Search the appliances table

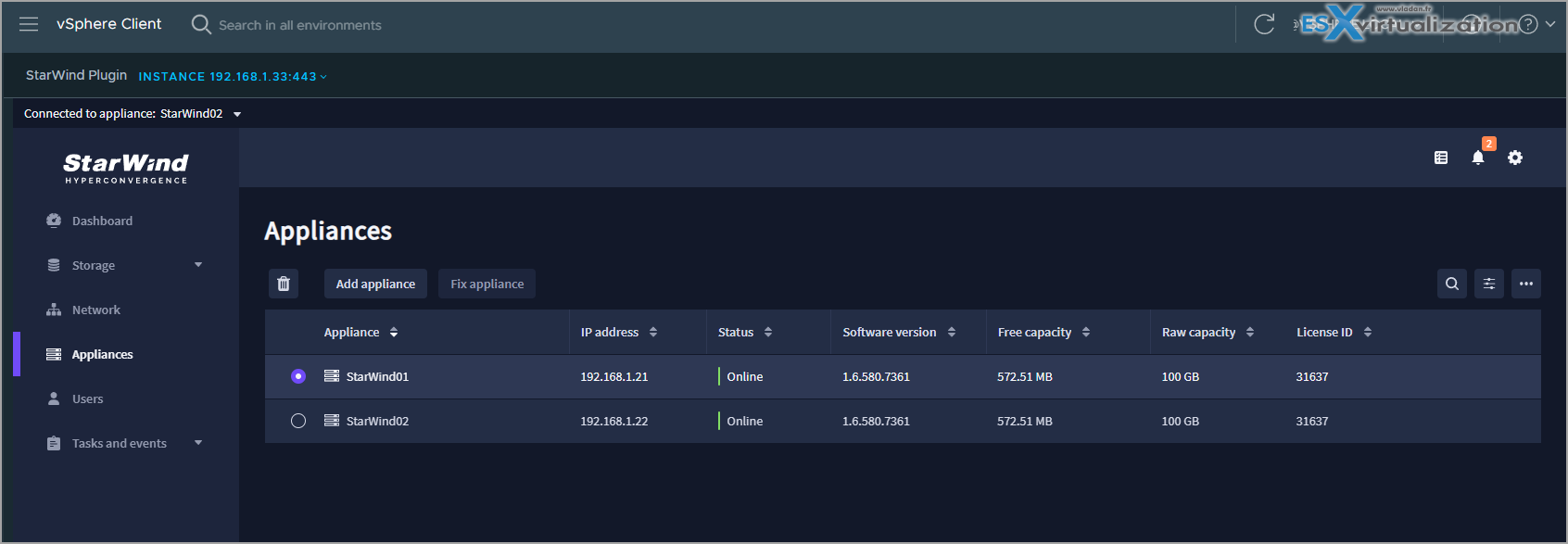(1452, 284)
